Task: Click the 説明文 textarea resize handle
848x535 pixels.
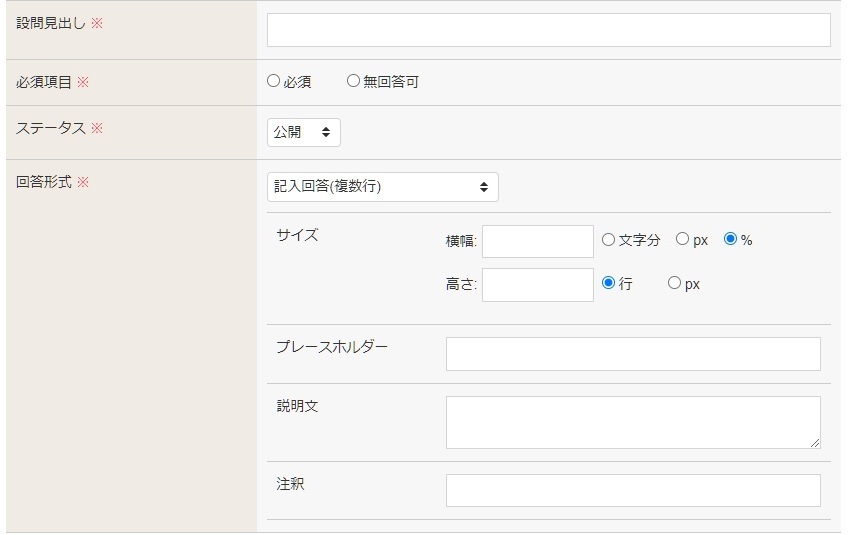Action: pyautogui.click(x=815, y=443)
